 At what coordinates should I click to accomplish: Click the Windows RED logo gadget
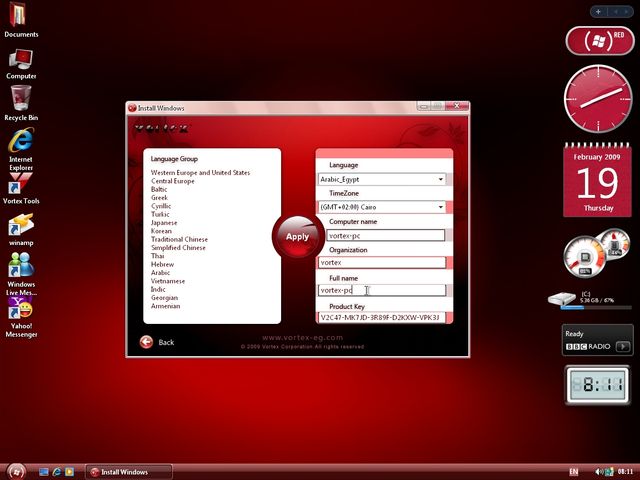(600, 40)
